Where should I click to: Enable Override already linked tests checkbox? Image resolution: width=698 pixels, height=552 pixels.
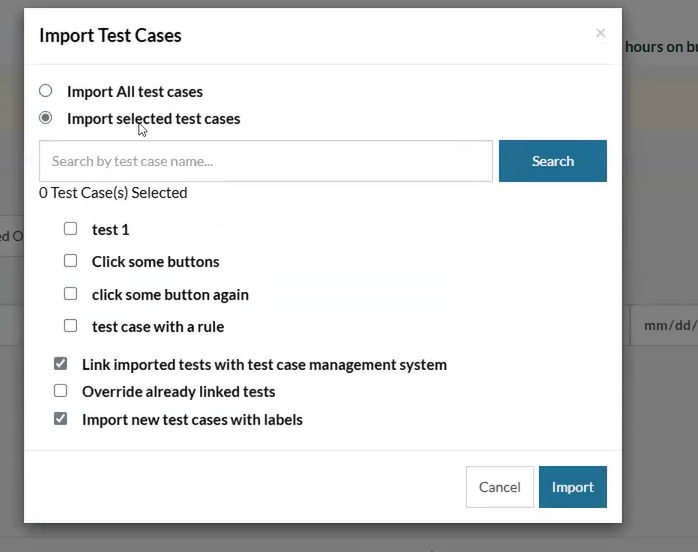(x=61, y=391)
